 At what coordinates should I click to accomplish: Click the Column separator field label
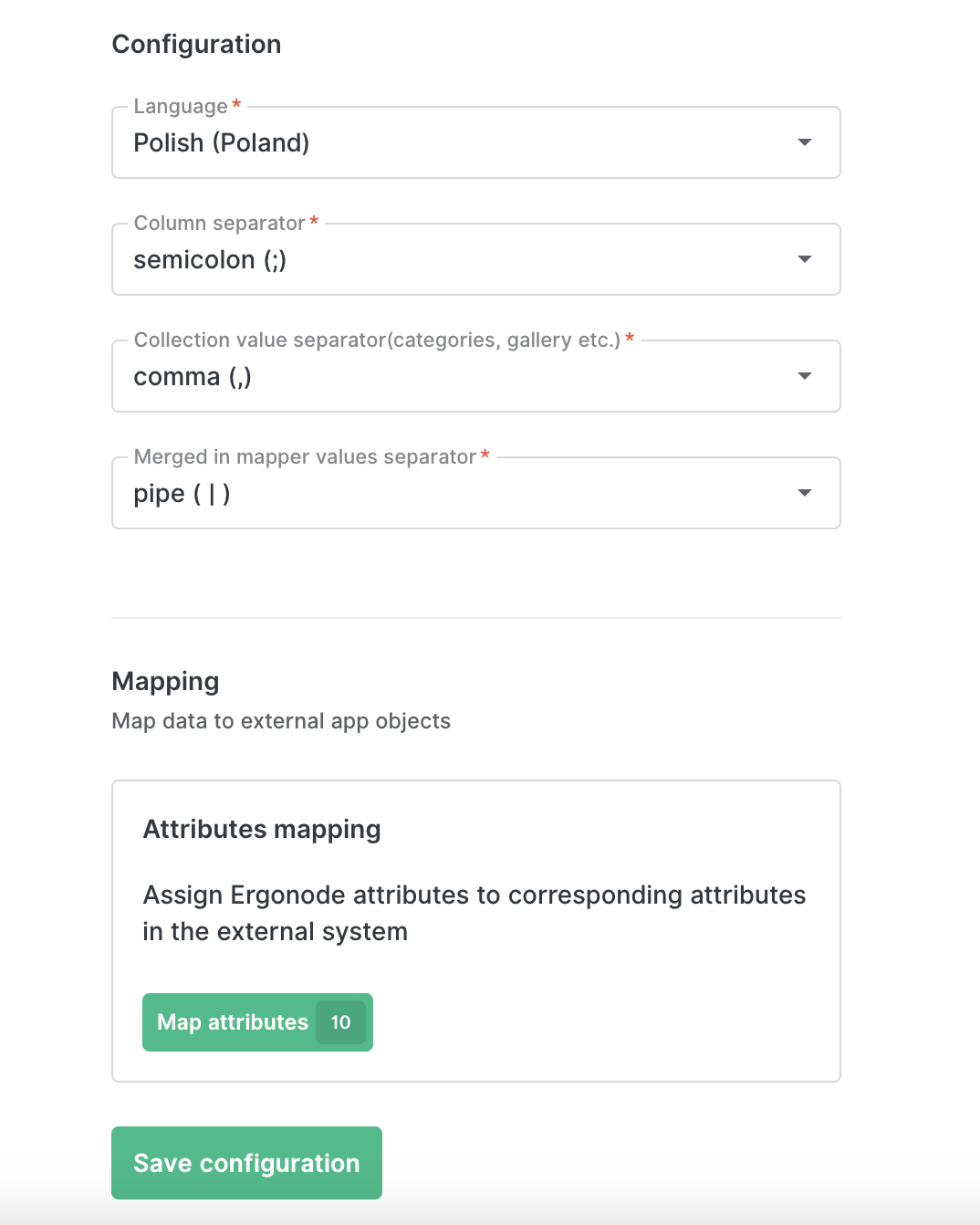[x=219, y=223]
